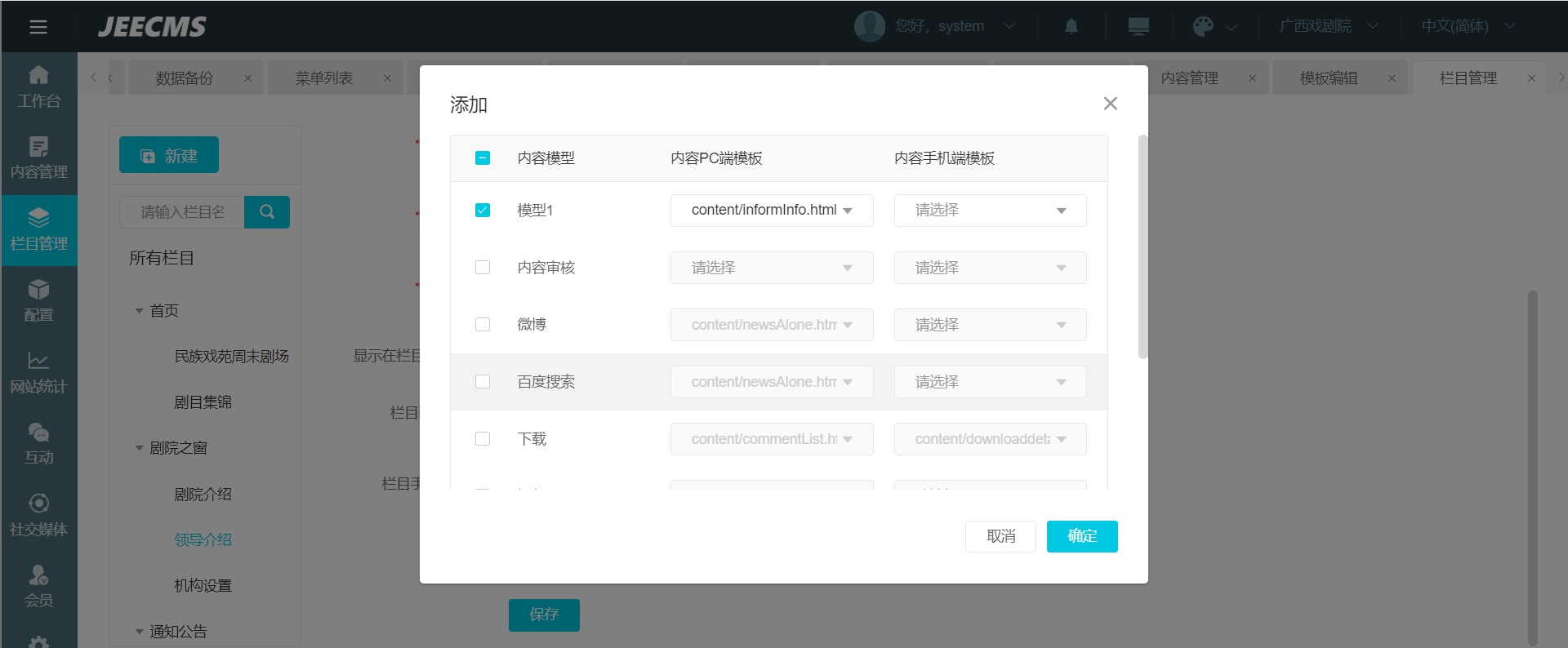Open 工作台 home icon in sidebar
The width and height of the screenshot is (1568, 648).
(38, 87)
